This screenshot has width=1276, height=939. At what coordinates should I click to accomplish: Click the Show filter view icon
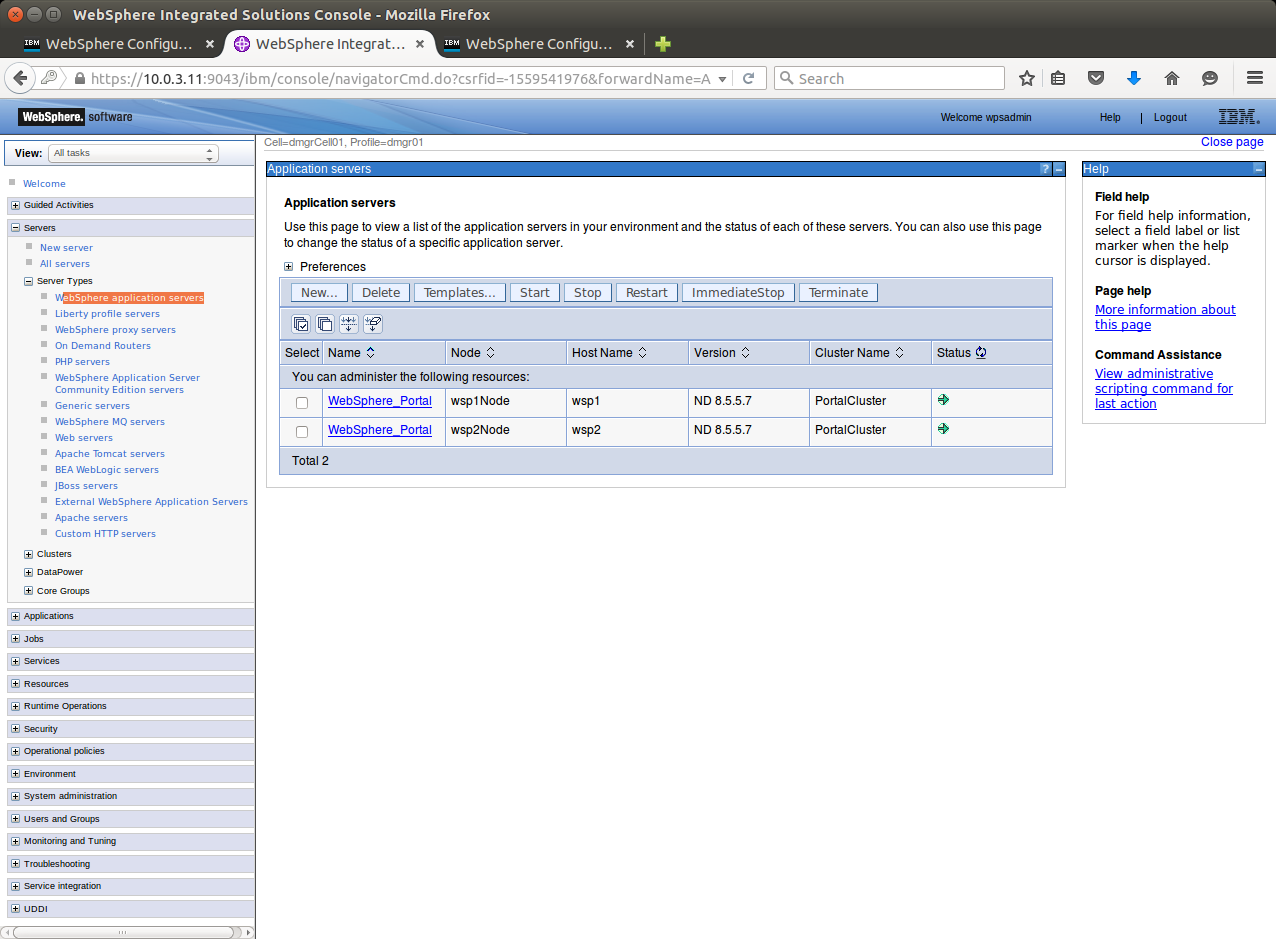pos(349,323)
